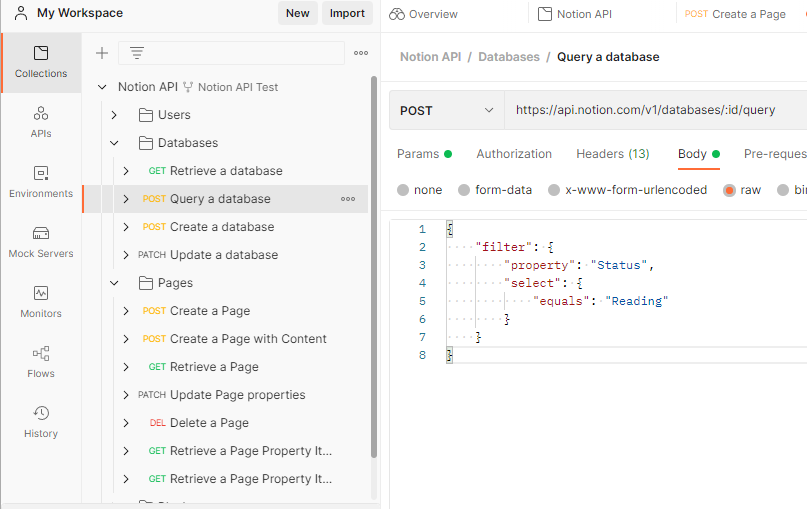Click the Overview tab binoculars icon
Viewport: 807px width, 509px height.
[397, 14]
